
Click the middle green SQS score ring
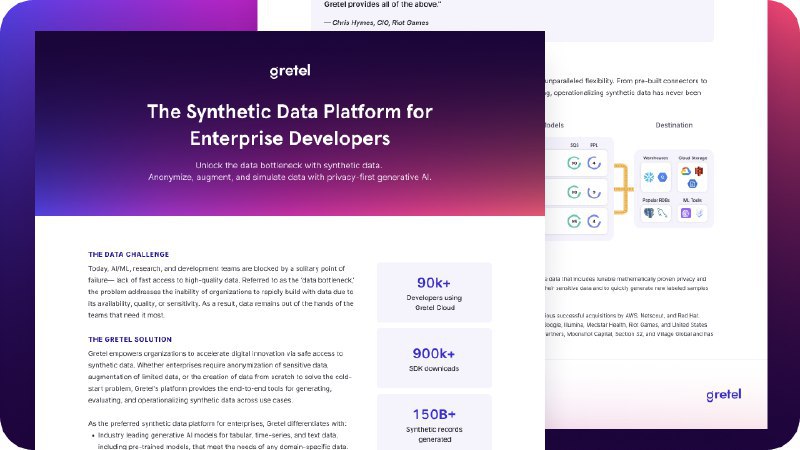pyautogui.click(x=574, y=191)
